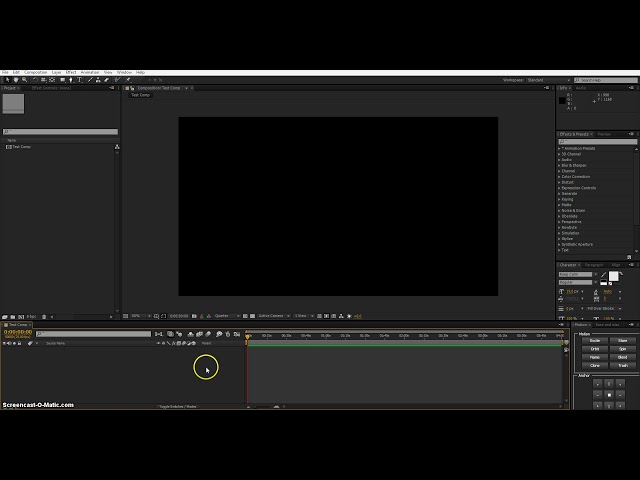The width and height of the screenshot is (640, 480).
Task: Open flowchart view icon in Project panel
Action: 117,147
